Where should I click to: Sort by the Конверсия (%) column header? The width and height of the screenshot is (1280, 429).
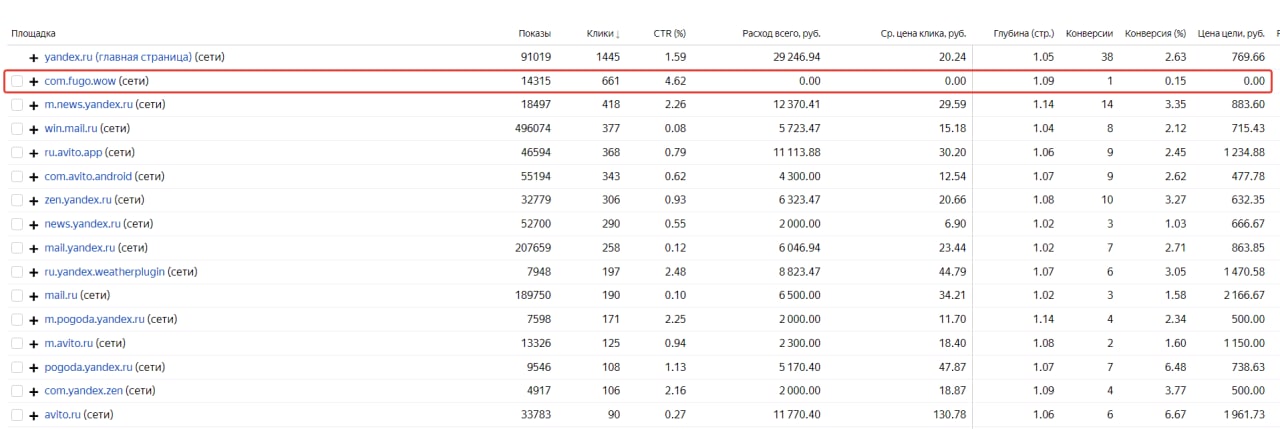tap(1155, 33)
